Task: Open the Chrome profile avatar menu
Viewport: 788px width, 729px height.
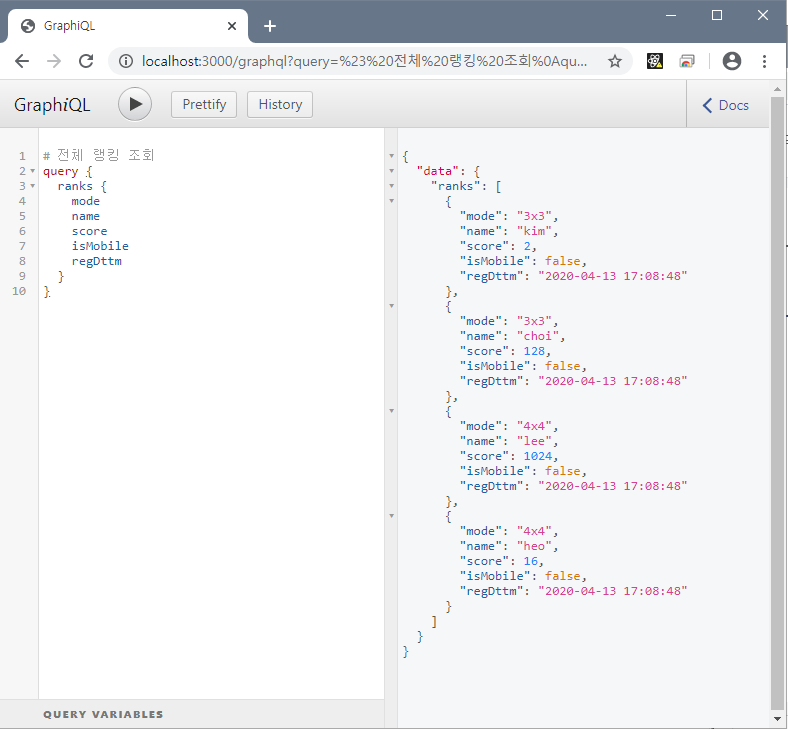Action: (x=732, y=61)
